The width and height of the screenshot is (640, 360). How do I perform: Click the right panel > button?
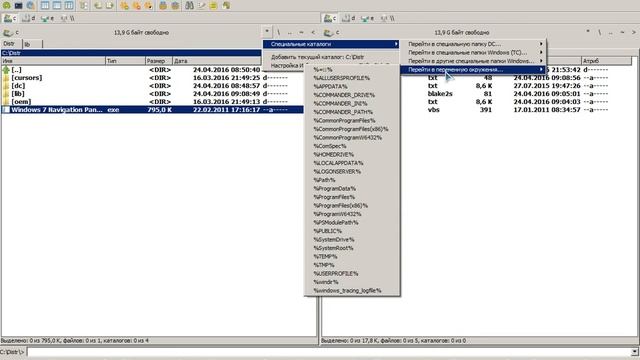pyautogui.click(x=634, y=32)
